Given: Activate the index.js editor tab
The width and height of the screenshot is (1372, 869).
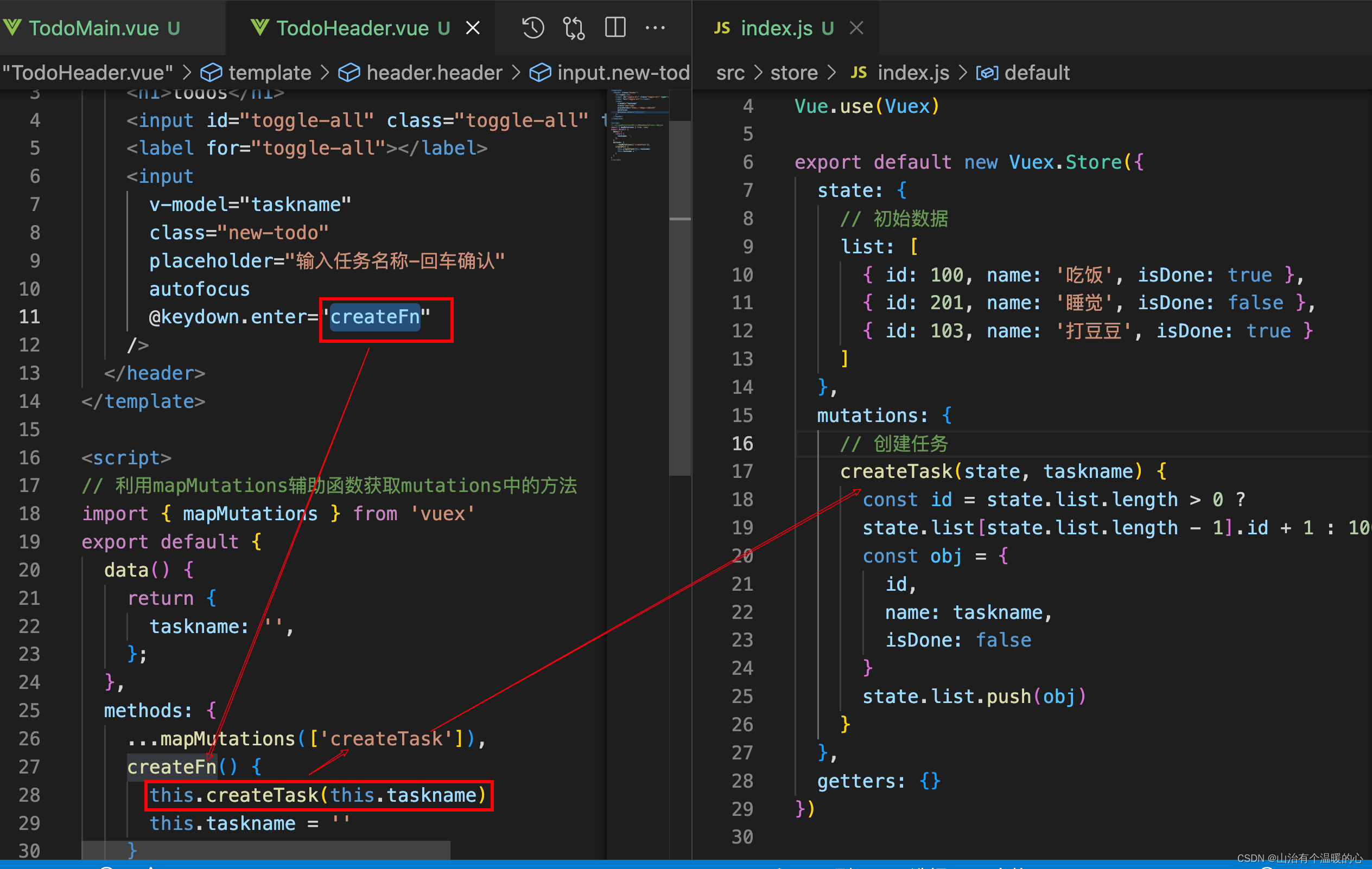Looking at the screenshot, I should pos(776,27).
